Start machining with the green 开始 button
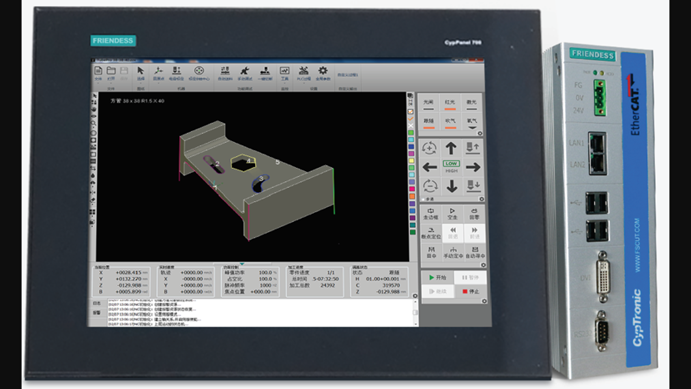This screenshot has width=691, height=389. tap(438, 278)
